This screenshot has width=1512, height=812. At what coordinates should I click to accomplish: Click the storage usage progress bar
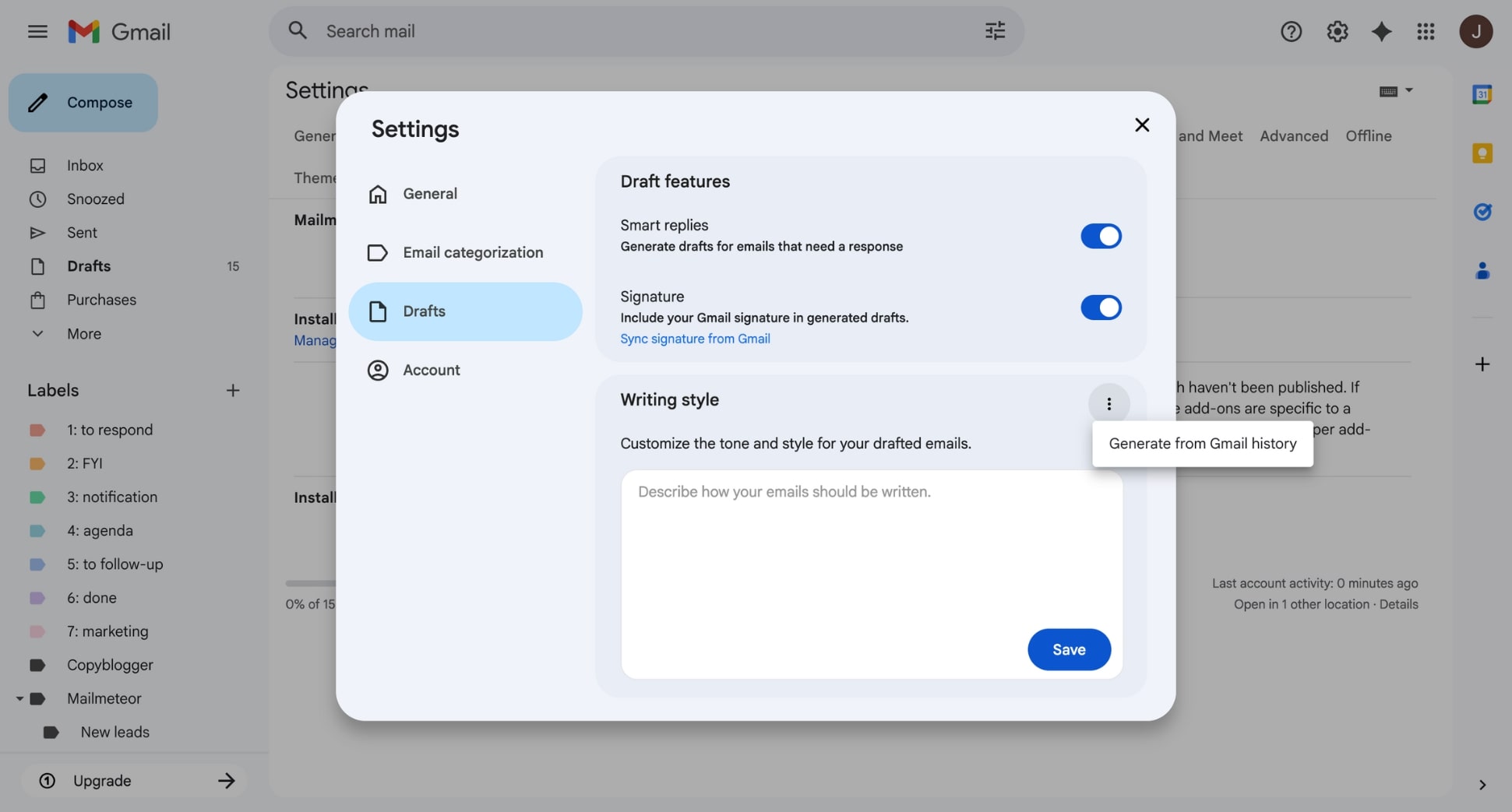click(310, 583)
